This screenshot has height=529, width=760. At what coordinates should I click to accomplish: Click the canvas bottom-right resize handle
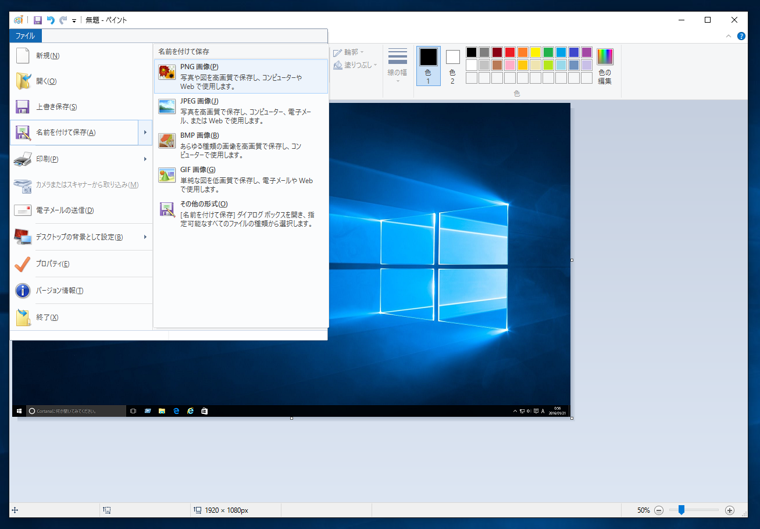tap(572, 418)
